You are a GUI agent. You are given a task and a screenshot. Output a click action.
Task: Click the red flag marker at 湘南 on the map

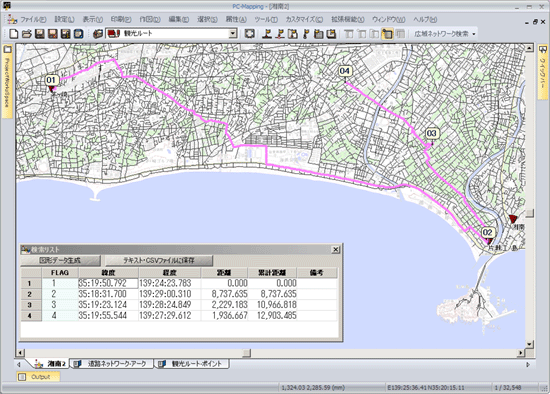pyautogui.click(x=513, y=219)
